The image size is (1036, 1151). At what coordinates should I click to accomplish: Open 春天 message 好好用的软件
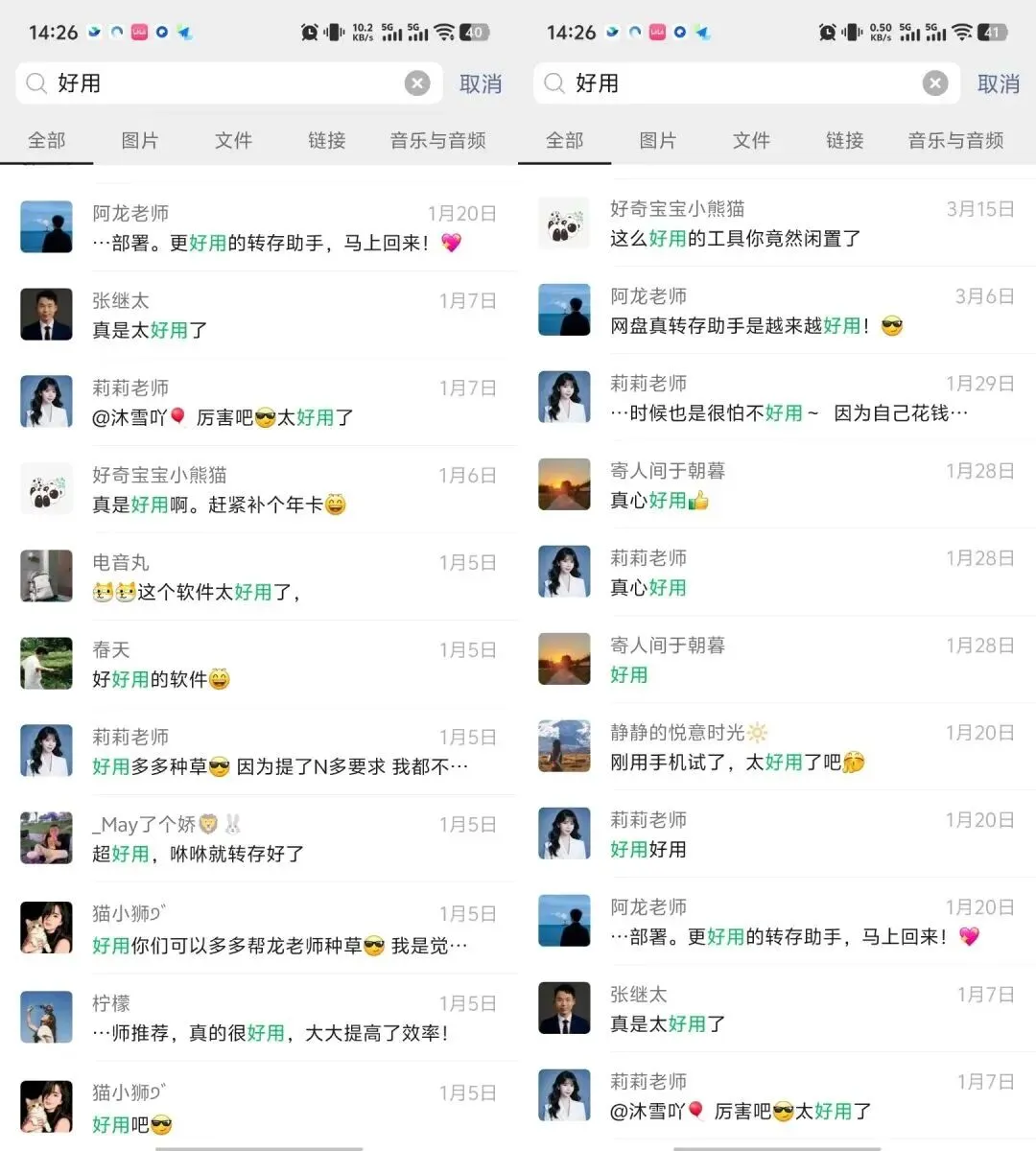click(259, 664)
